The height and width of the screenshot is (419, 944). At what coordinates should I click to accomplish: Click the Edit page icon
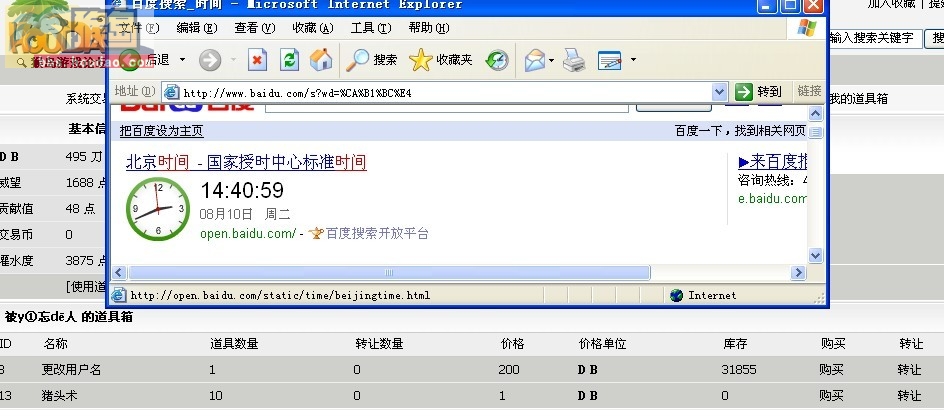(x=609, y=60)
